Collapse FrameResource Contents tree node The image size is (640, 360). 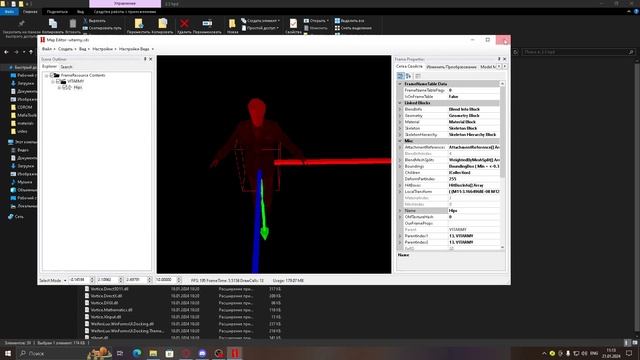[x=46, y=76]
